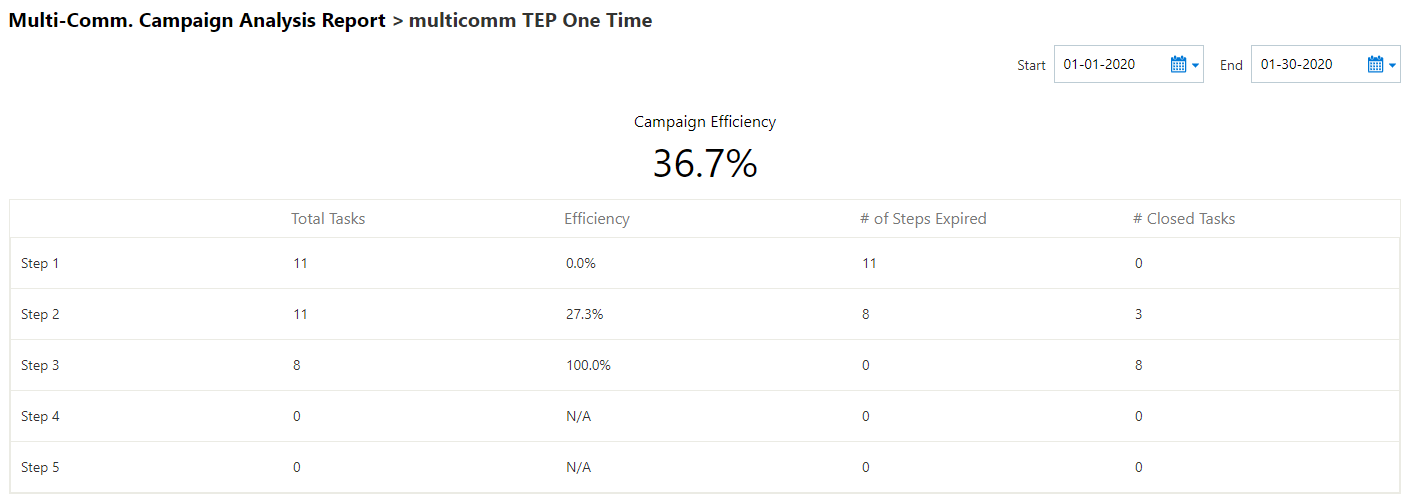
Task: Expand the End date dropdown arrow
Action: coord(1392,66)
